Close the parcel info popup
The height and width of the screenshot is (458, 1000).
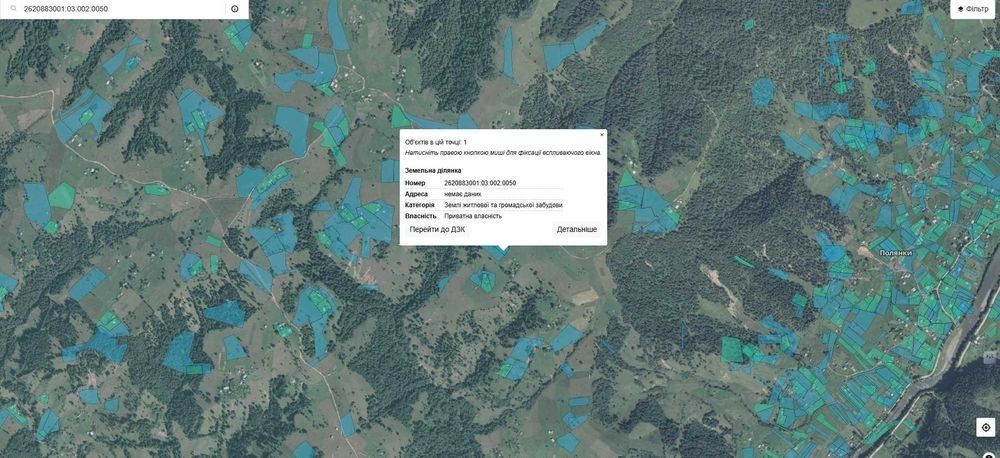[601, 135]
